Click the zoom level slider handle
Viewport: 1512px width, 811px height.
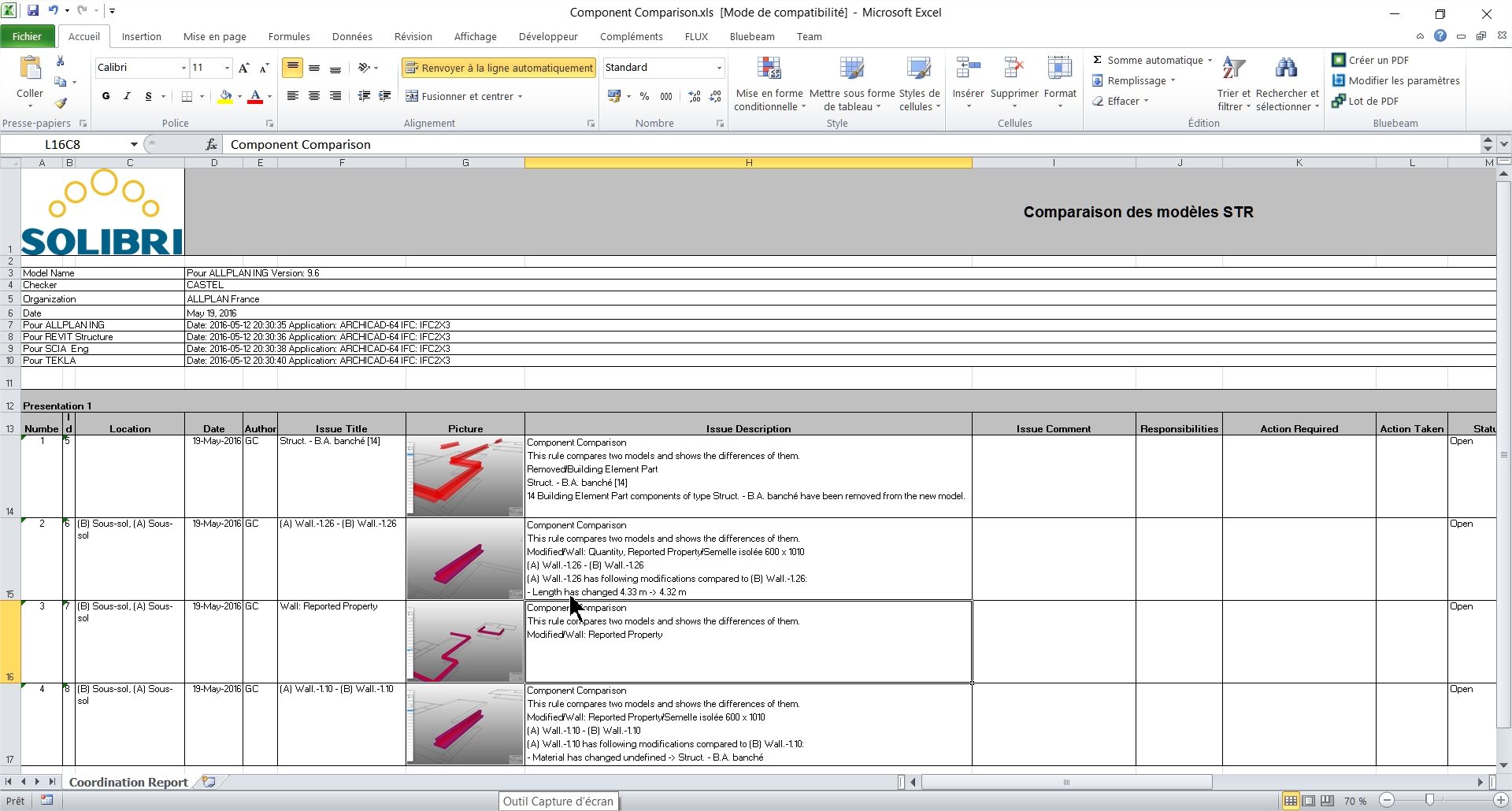[1429, 801]
